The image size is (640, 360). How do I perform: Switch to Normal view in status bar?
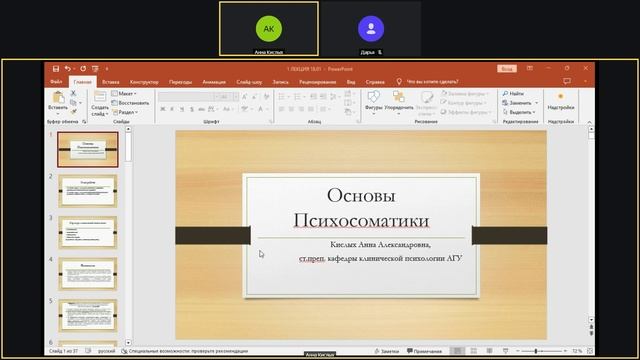(x=457, y=351)
